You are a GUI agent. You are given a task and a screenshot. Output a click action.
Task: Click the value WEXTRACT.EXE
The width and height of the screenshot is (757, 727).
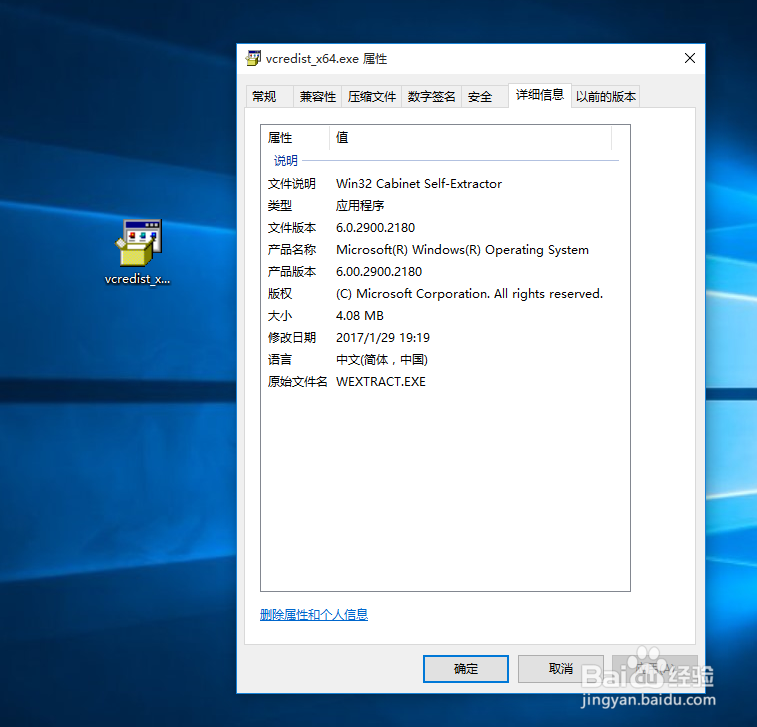tap(380, 381)
